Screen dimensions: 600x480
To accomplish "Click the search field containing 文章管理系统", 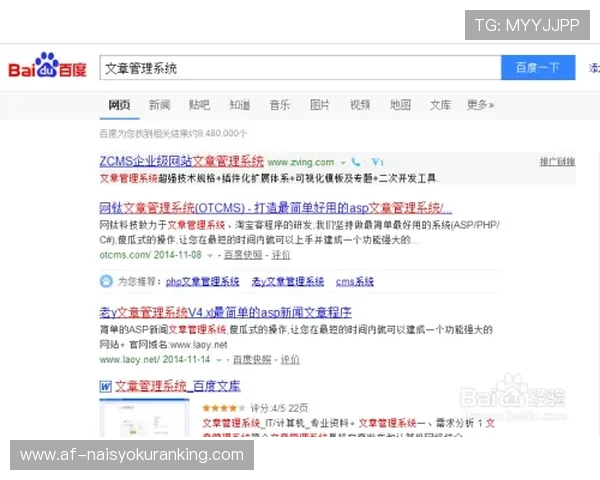I will 300,68.
